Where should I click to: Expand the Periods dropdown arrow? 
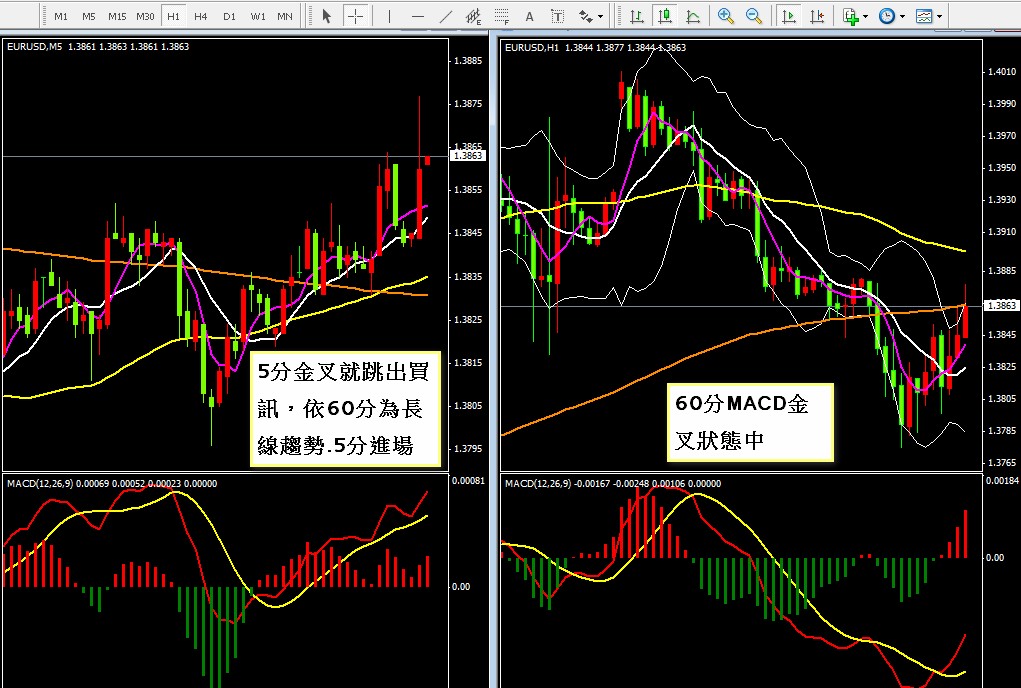(x=902, y=16)
